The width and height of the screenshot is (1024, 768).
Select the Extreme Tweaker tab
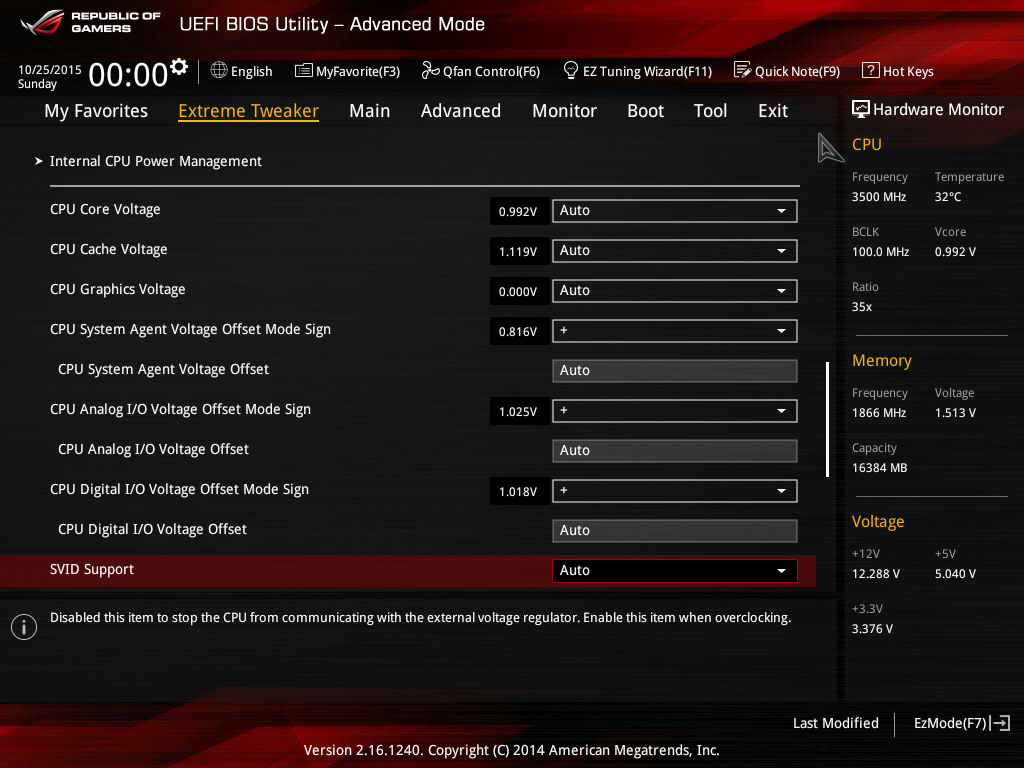(248, 111)
